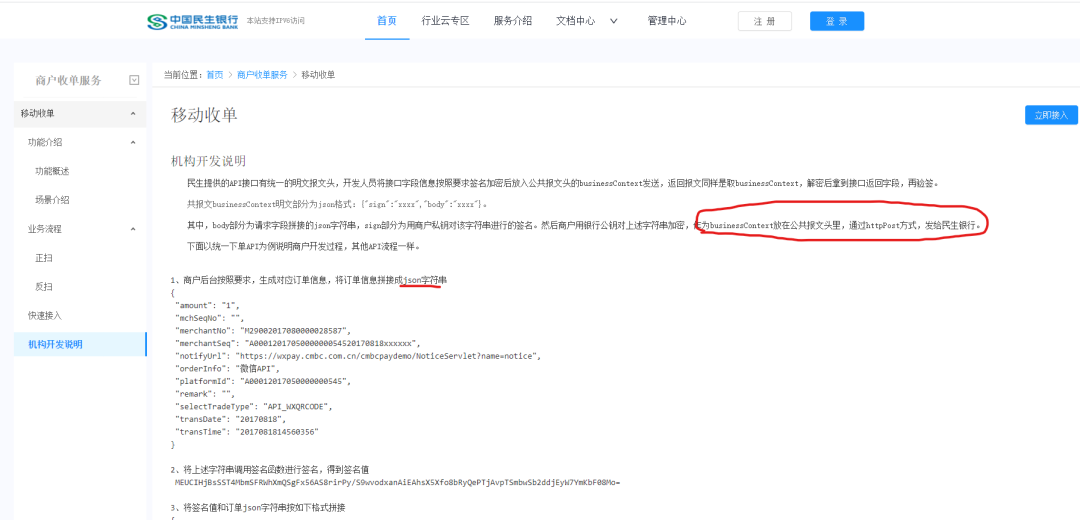
Task: Go to 服务介绍 in top navigation
Action: pyautogui.click(x=512, y=21)
